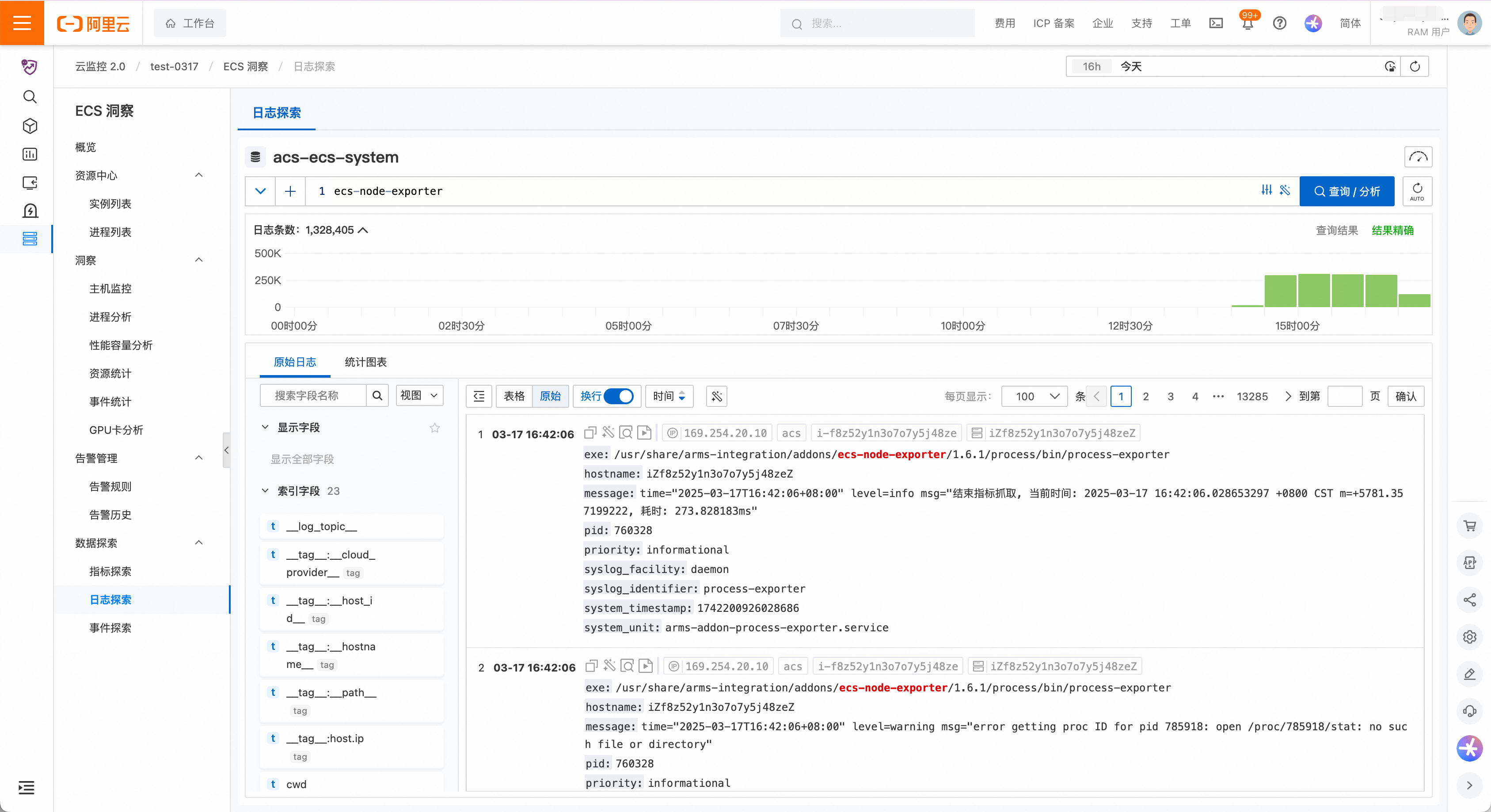Image resolution: width=1491 pixels, height=812 pixels.
Task: Open notifications bell with 99+ badge
Action: point(1248,23)
